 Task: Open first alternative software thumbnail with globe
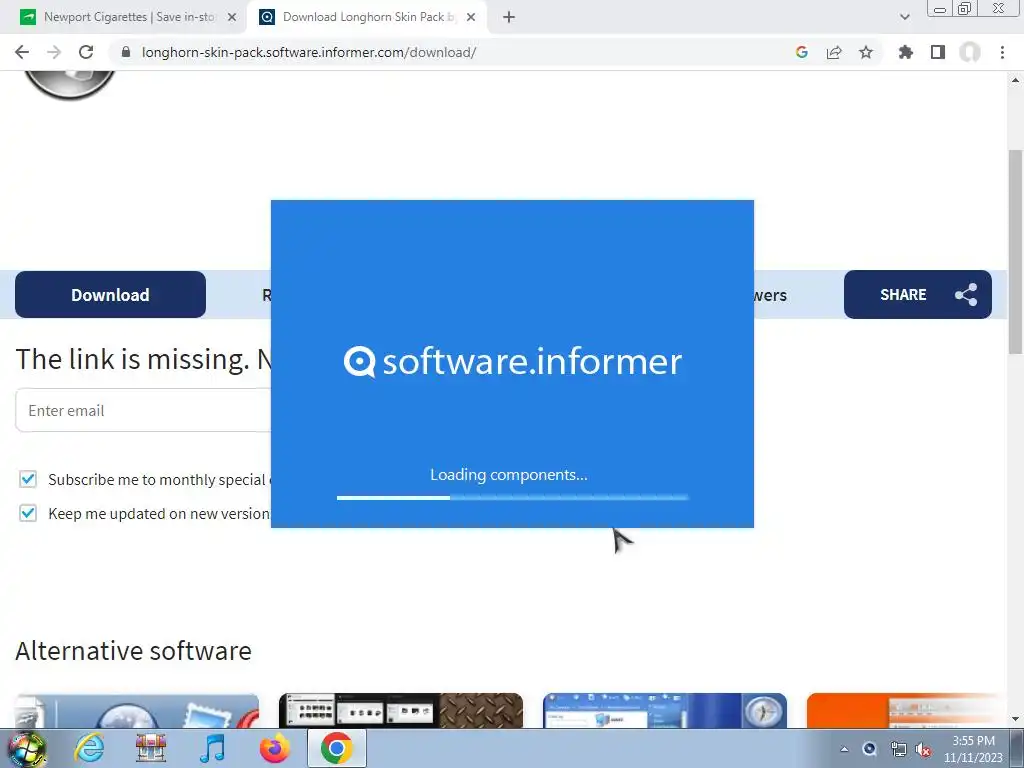coord(137,711)
